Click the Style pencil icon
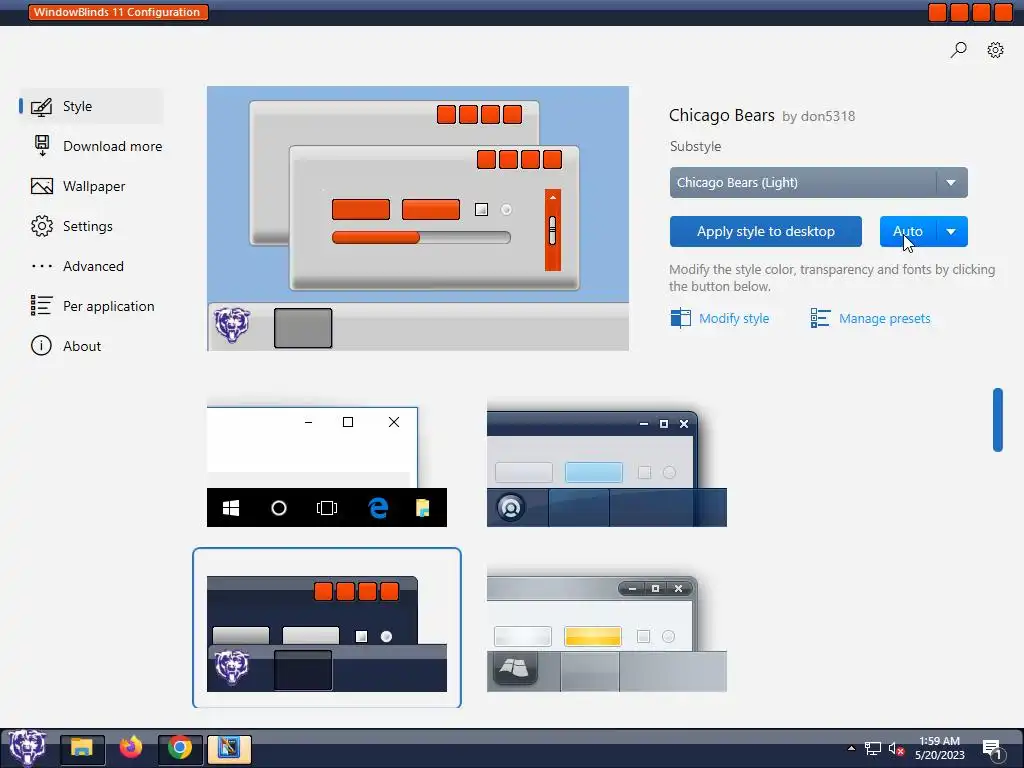The height and width of the screenshot is (768, 1024). tap(41, 106)
